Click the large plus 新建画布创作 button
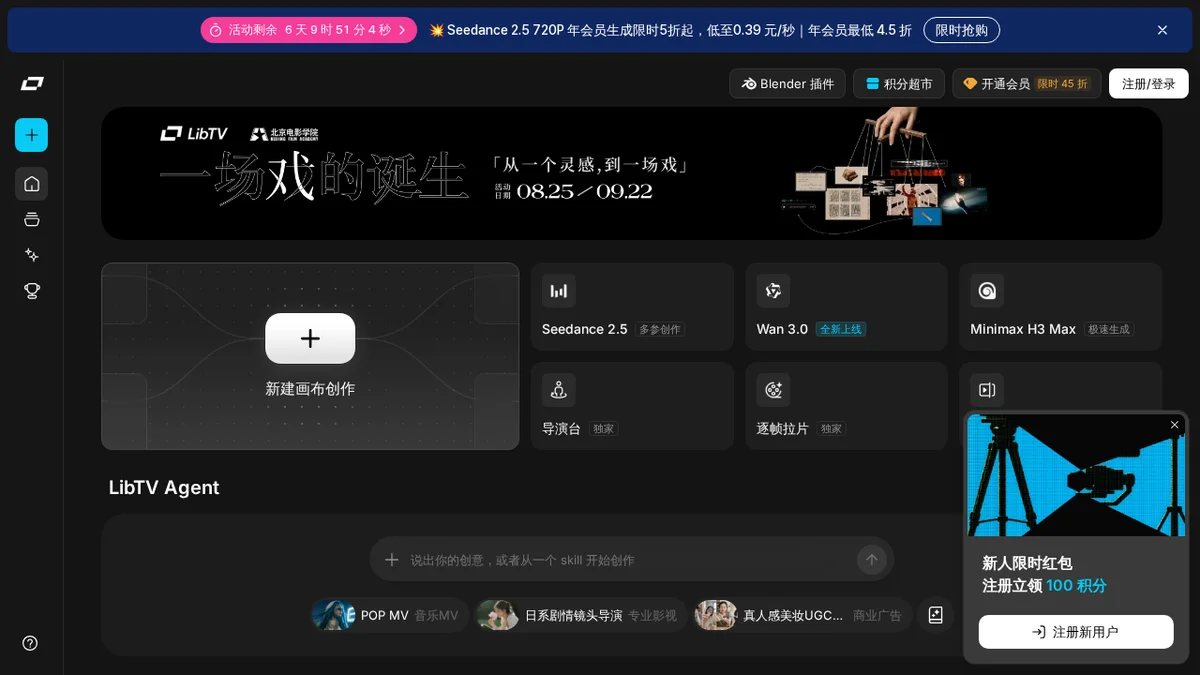Image resolution: width=1200 pixels, height=675 pixels. (310, 338)
